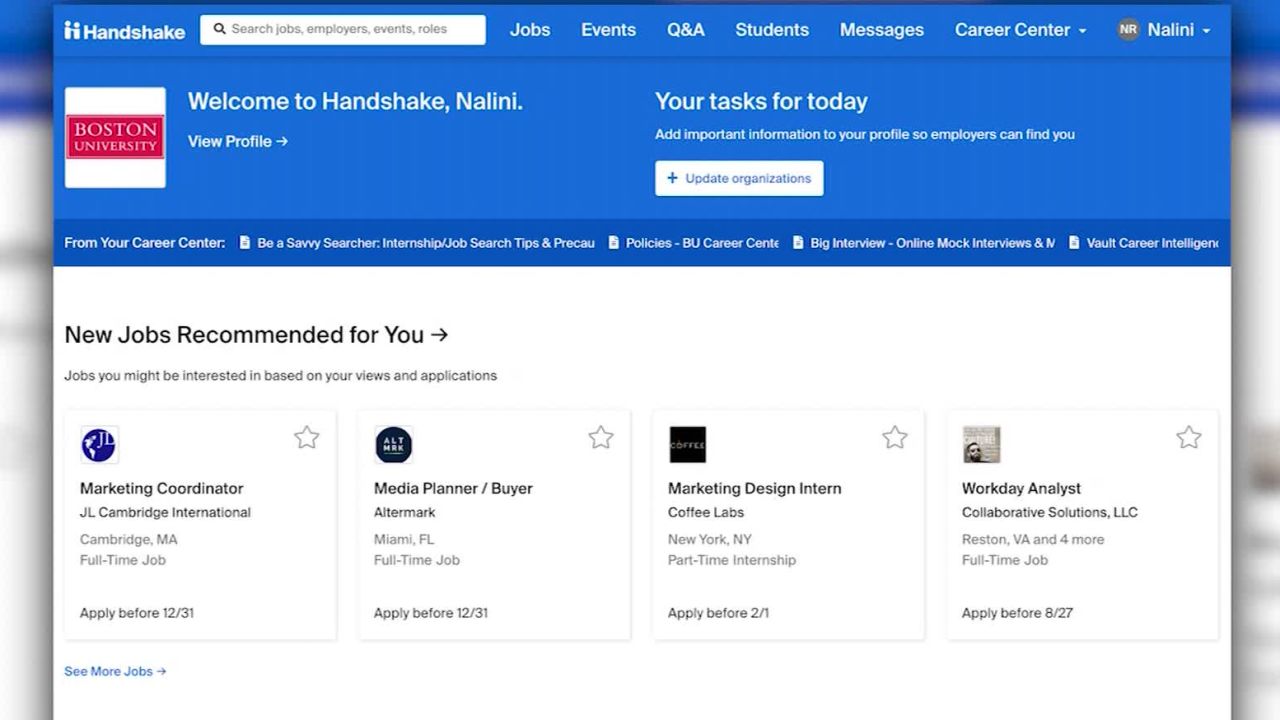1280x720 pixels.
Task: Favorite the Marketing Design Intern job
Action: point(895,437)
